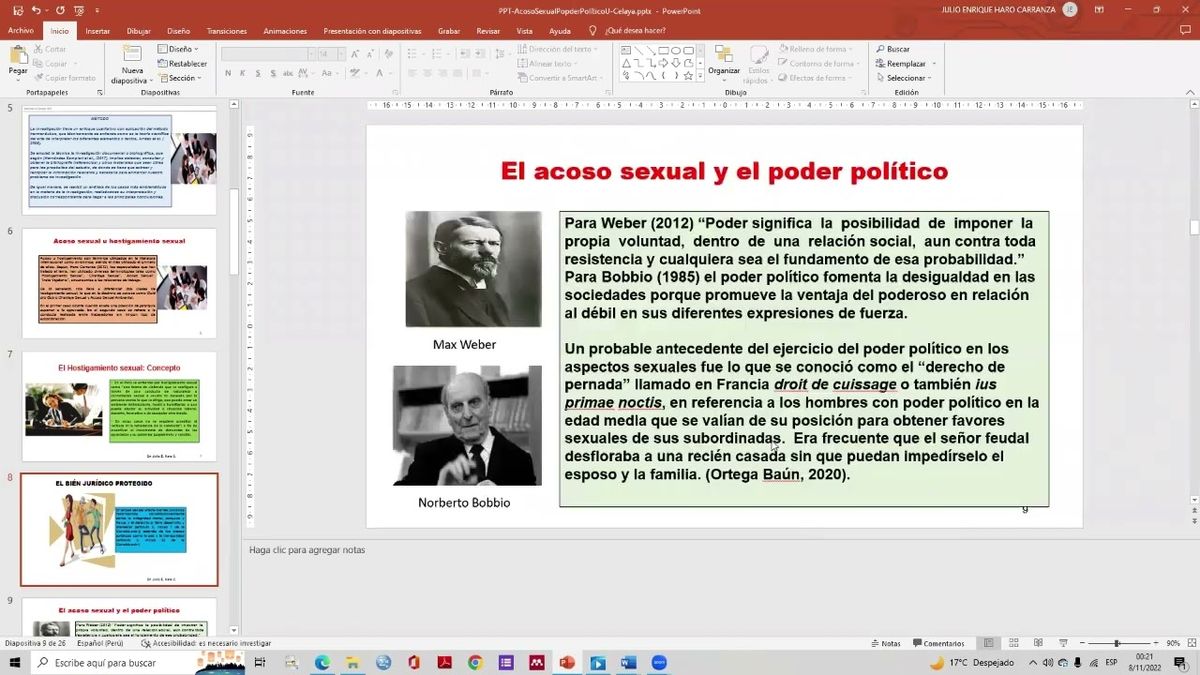Toggle bold (N) formatting
Image resolution: width=1200 pixels, height=675 pixels.
pos(228,73)
